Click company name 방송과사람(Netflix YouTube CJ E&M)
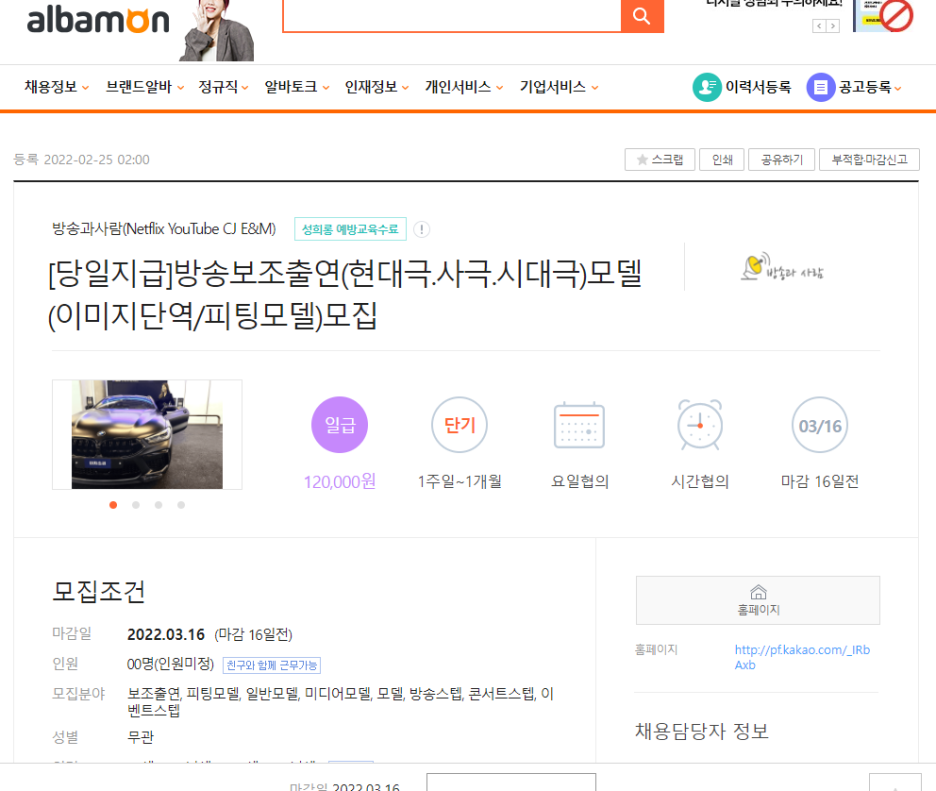Screen dimensions: 936x791 [x=164, y=229]
